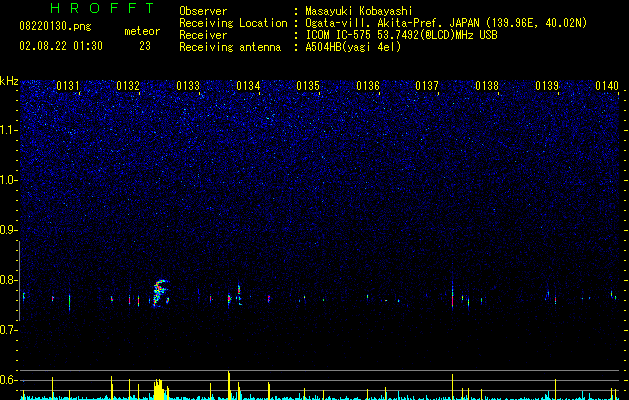629x400 pixels.
Task: Click the 0137 time marker
Action: coord(427,86)
